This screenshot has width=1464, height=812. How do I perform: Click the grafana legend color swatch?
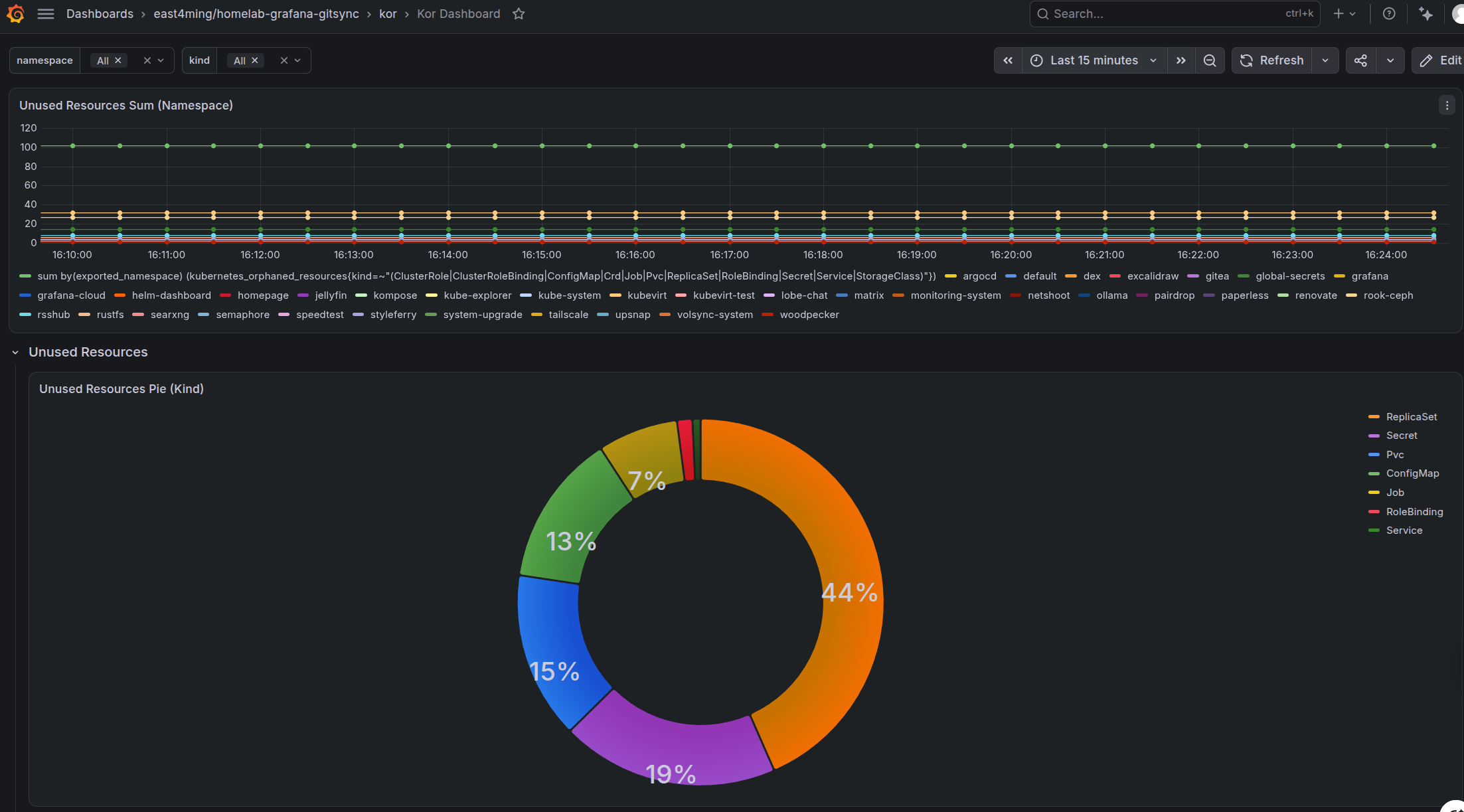point(1339,276)
